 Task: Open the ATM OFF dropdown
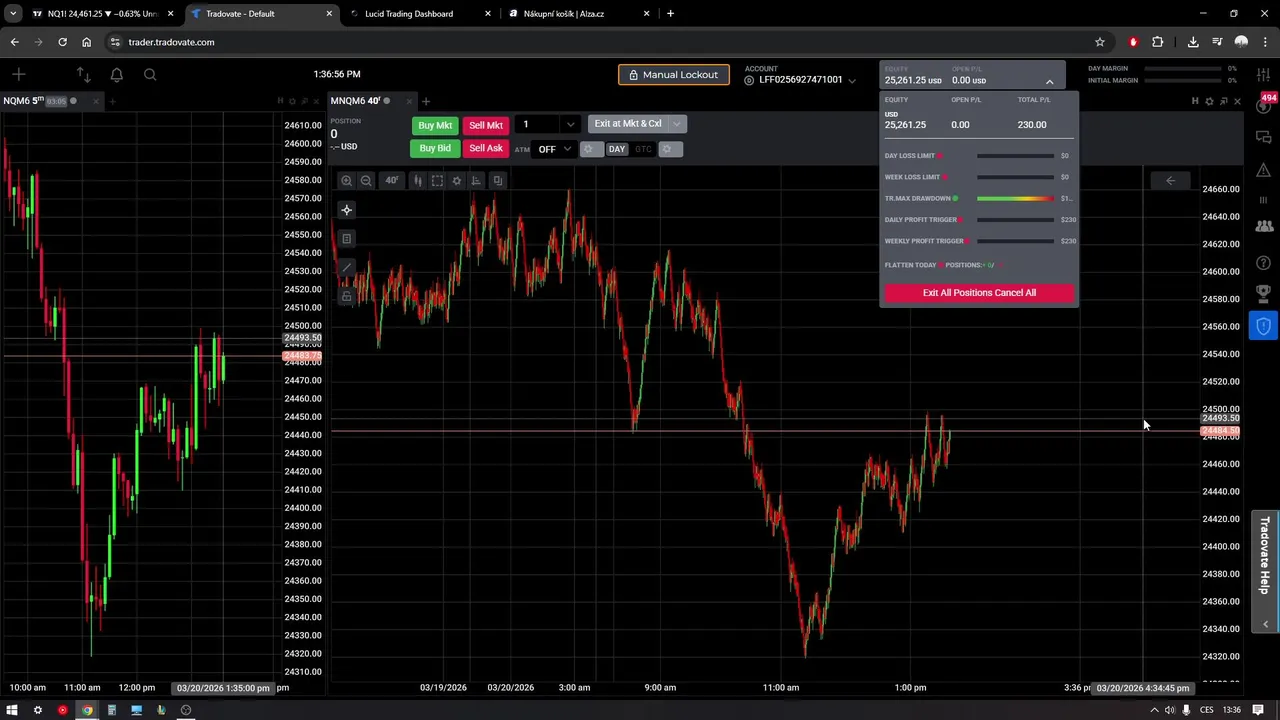pos(554,149)
